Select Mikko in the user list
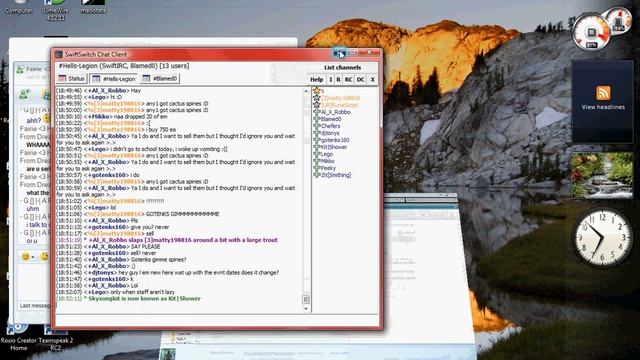 point(327,161)
